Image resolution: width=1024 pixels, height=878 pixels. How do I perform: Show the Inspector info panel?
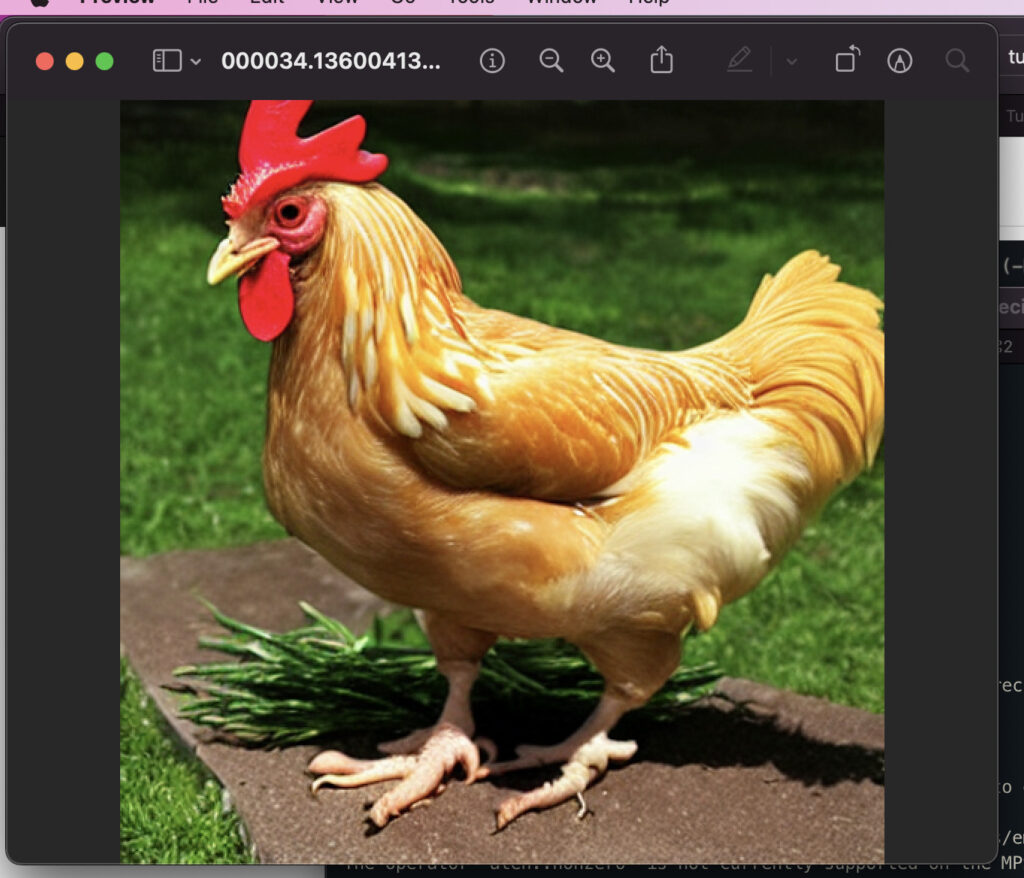click(x=492, y=61)
